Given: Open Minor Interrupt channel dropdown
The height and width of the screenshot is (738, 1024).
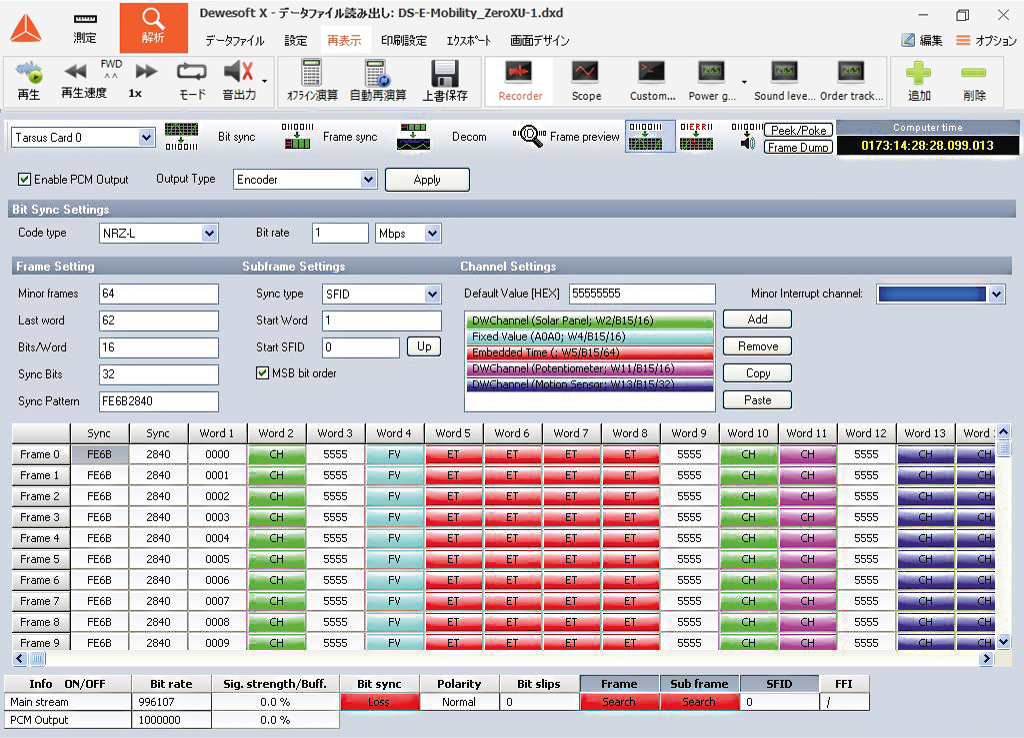Looking at the screenshot, I should tap(996, 294).
